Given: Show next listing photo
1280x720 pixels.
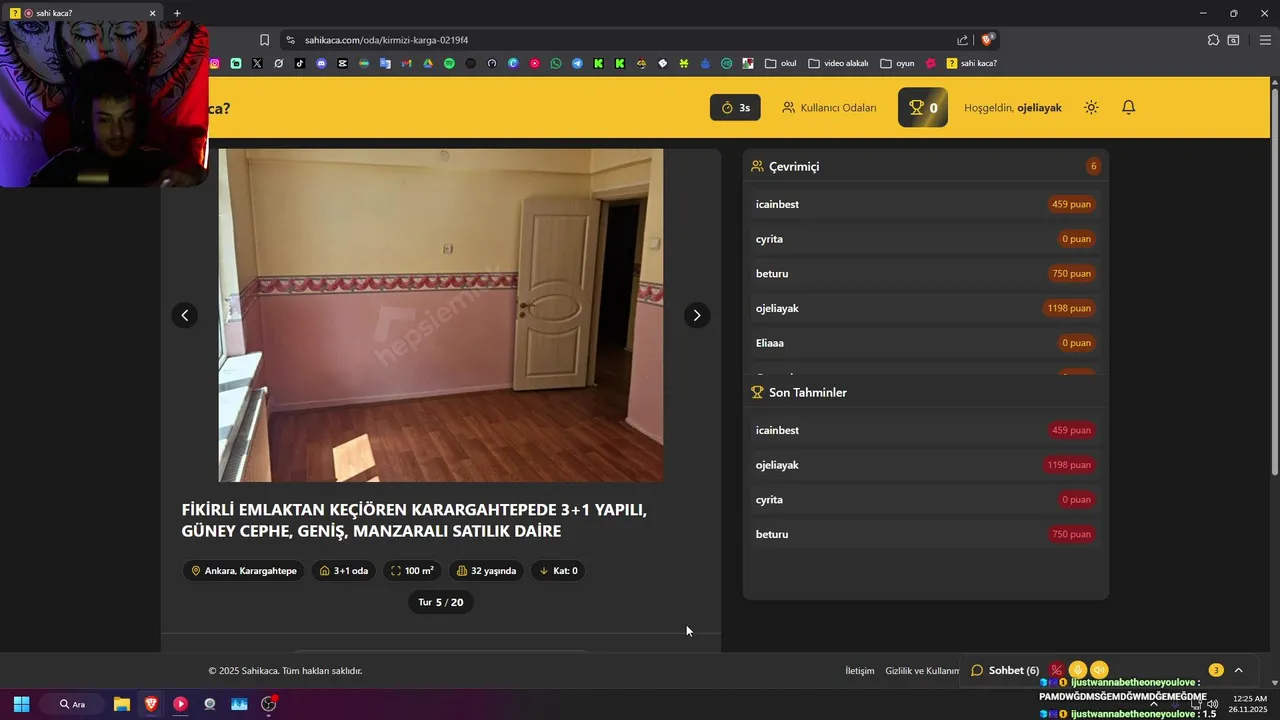Looking at the screenshot, I should [x=697, y=315].
